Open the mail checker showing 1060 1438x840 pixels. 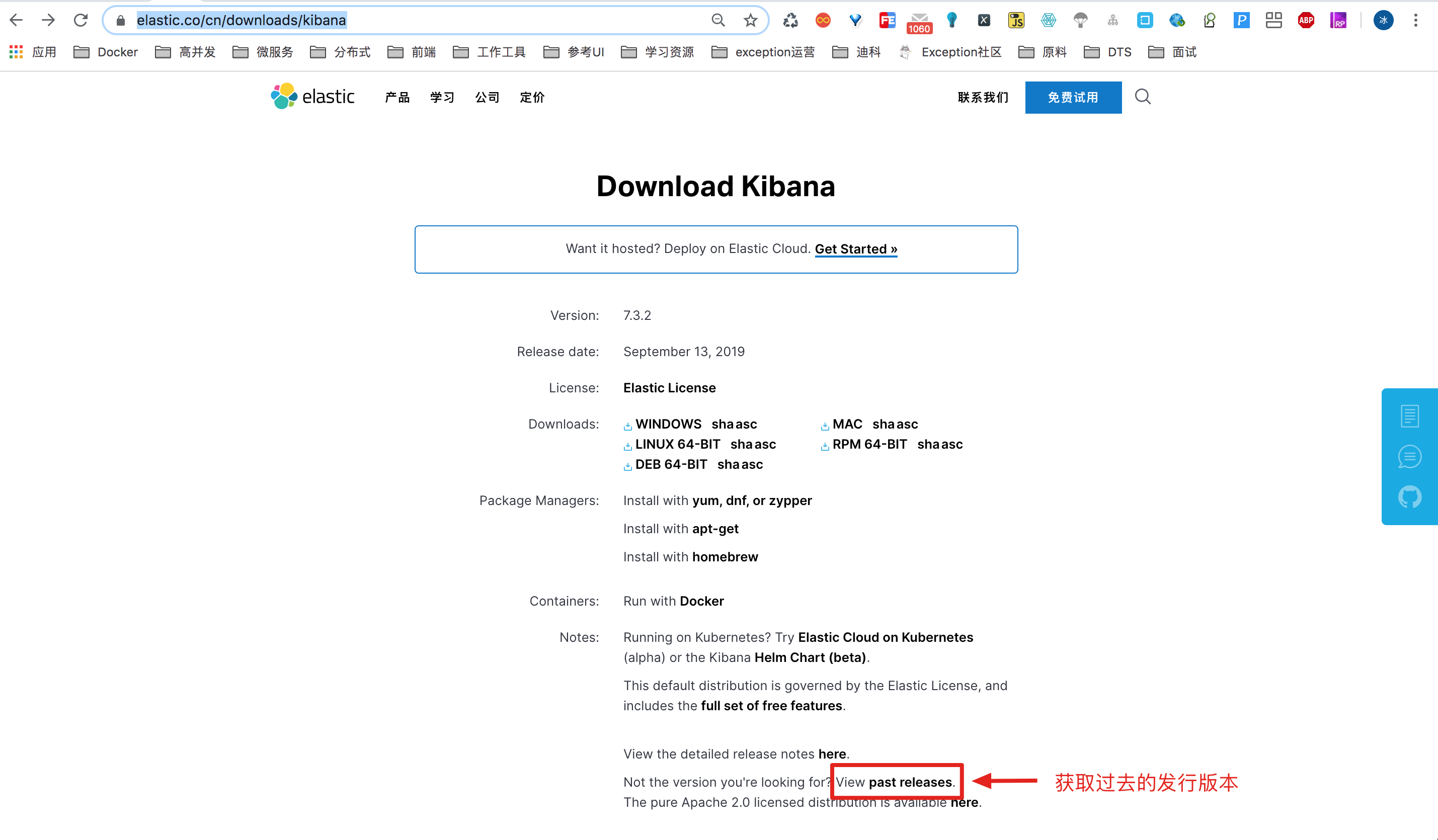pyautogui.click(x=919, y=23)
